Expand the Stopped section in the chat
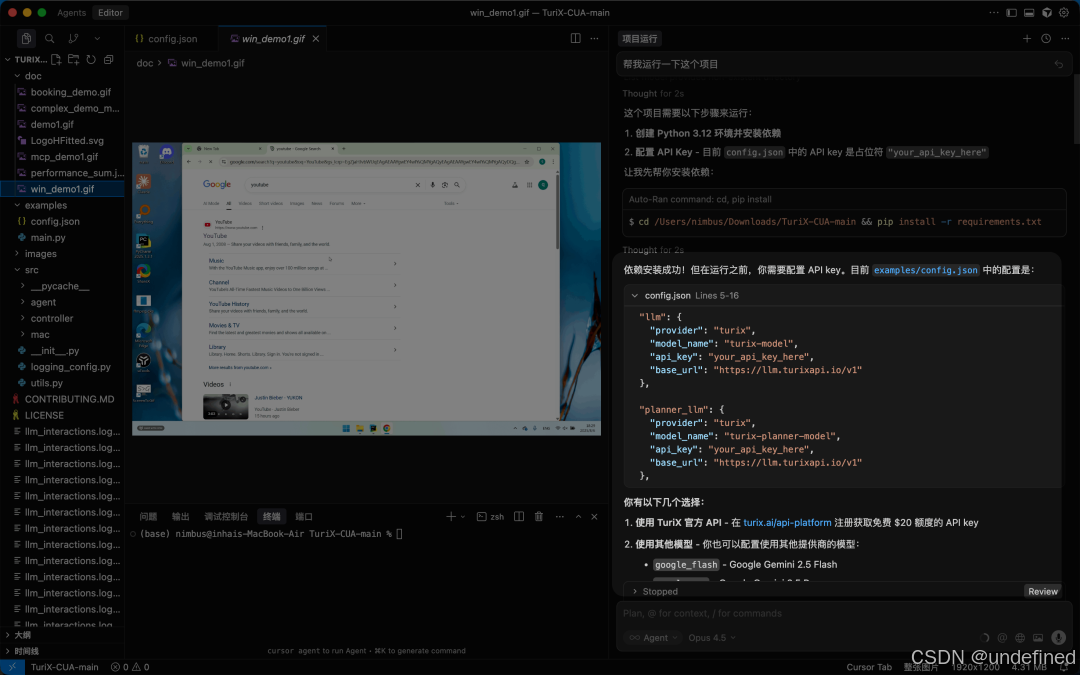1080x675 pixels. click(634, 591)
